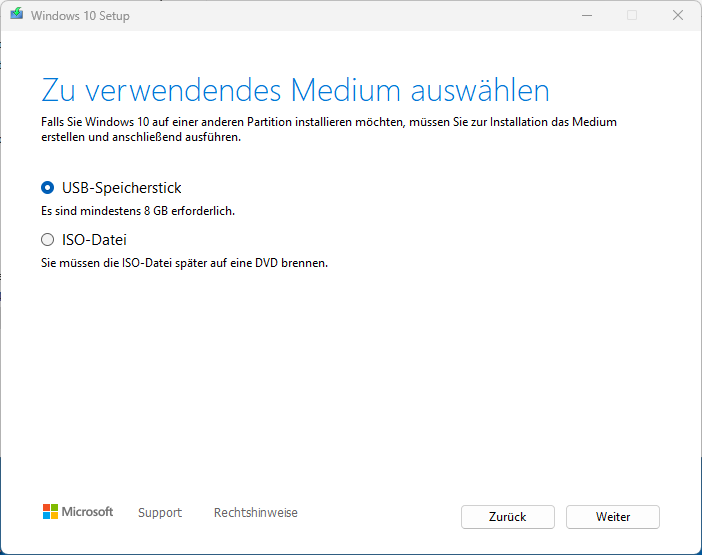
Task: Close the Windows 10 Setup window
Action: pos(678,16)
